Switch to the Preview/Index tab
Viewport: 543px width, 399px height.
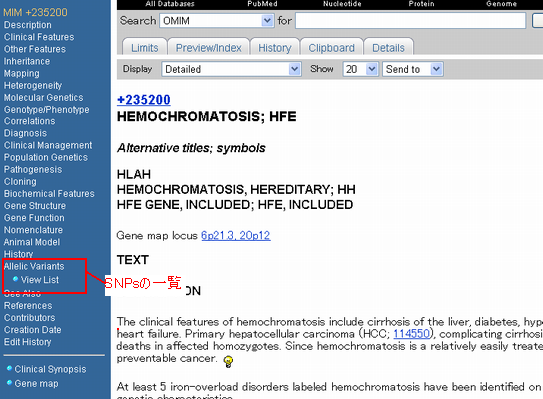point(208,48)
